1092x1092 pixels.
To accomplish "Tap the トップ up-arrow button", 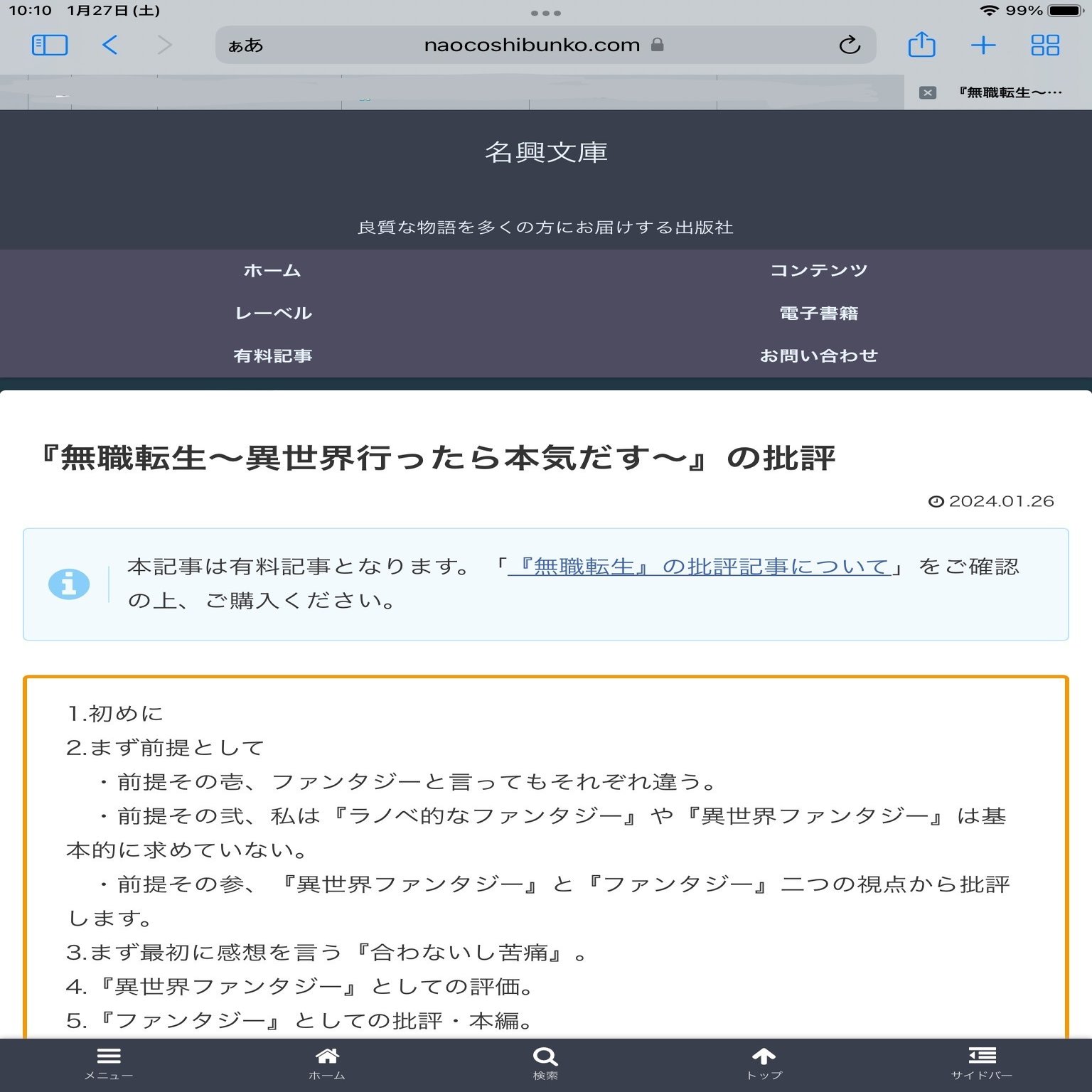I will (764, 1064).
